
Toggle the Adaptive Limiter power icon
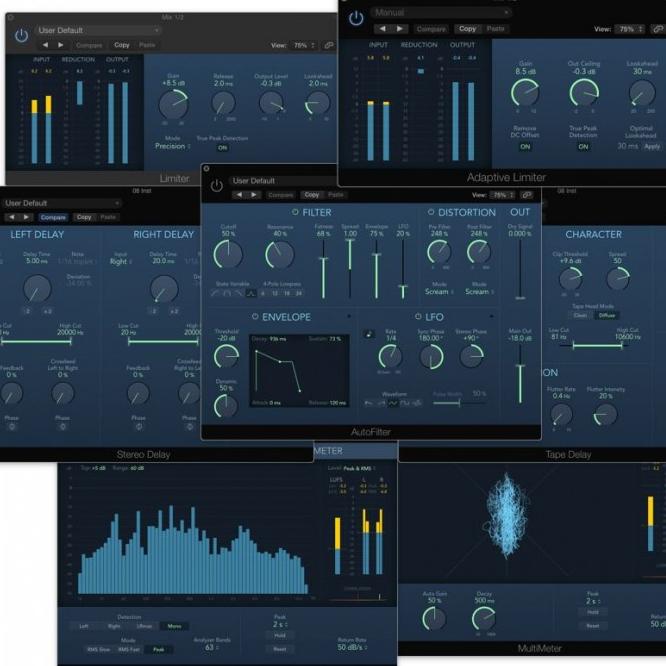[356, 18]
